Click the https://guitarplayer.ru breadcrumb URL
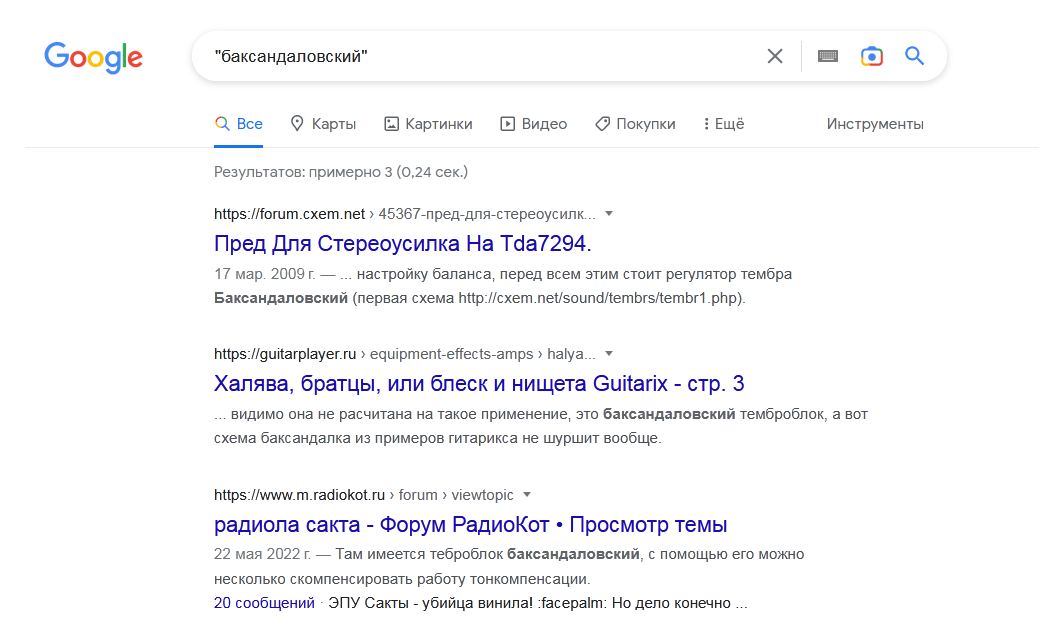 285,354
